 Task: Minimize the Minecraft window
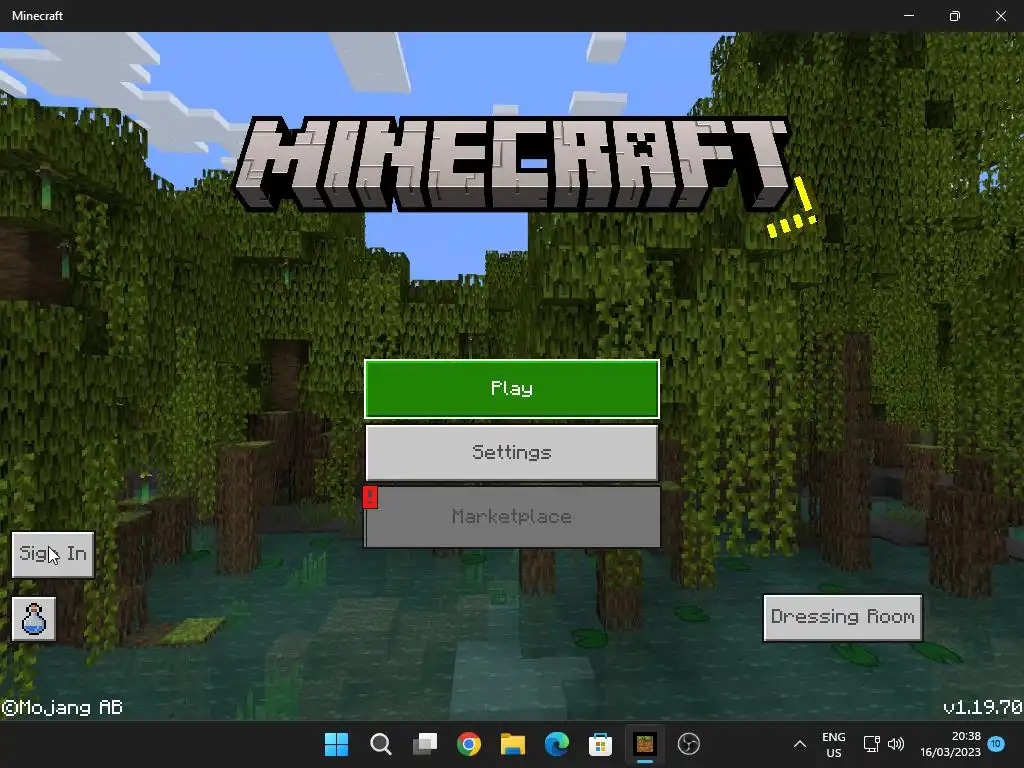tap(909, 16)
